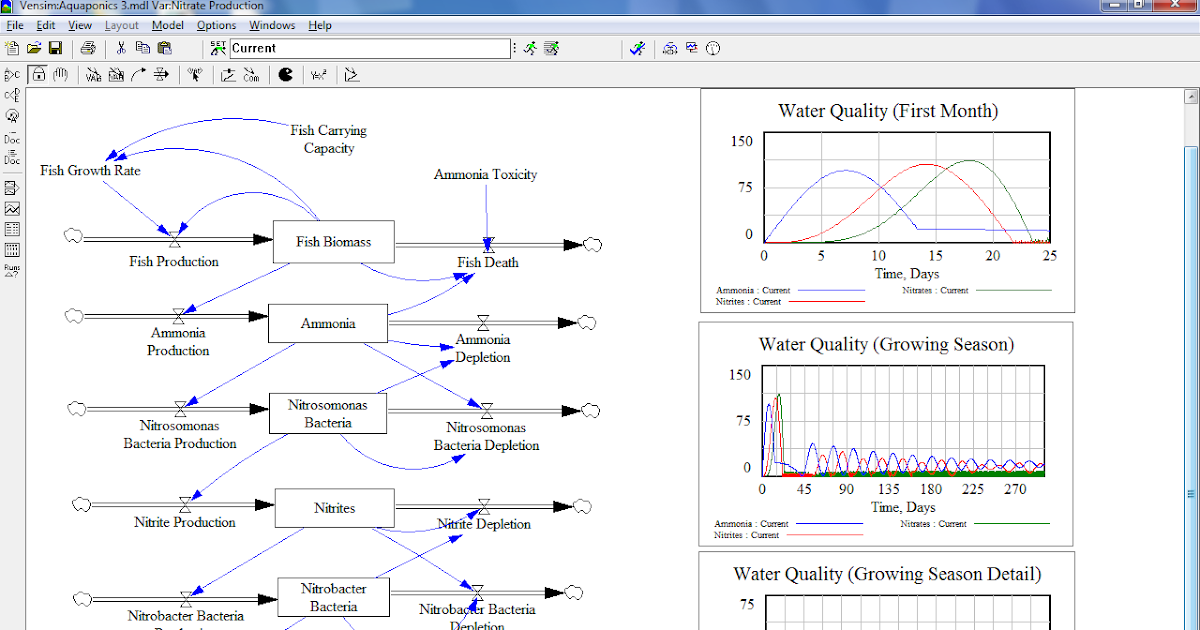The height and width of the screenshot is (630, 1200).
Task: Select the Arrow tool in the sketch toolbar
Action: [x=139, y=74]
